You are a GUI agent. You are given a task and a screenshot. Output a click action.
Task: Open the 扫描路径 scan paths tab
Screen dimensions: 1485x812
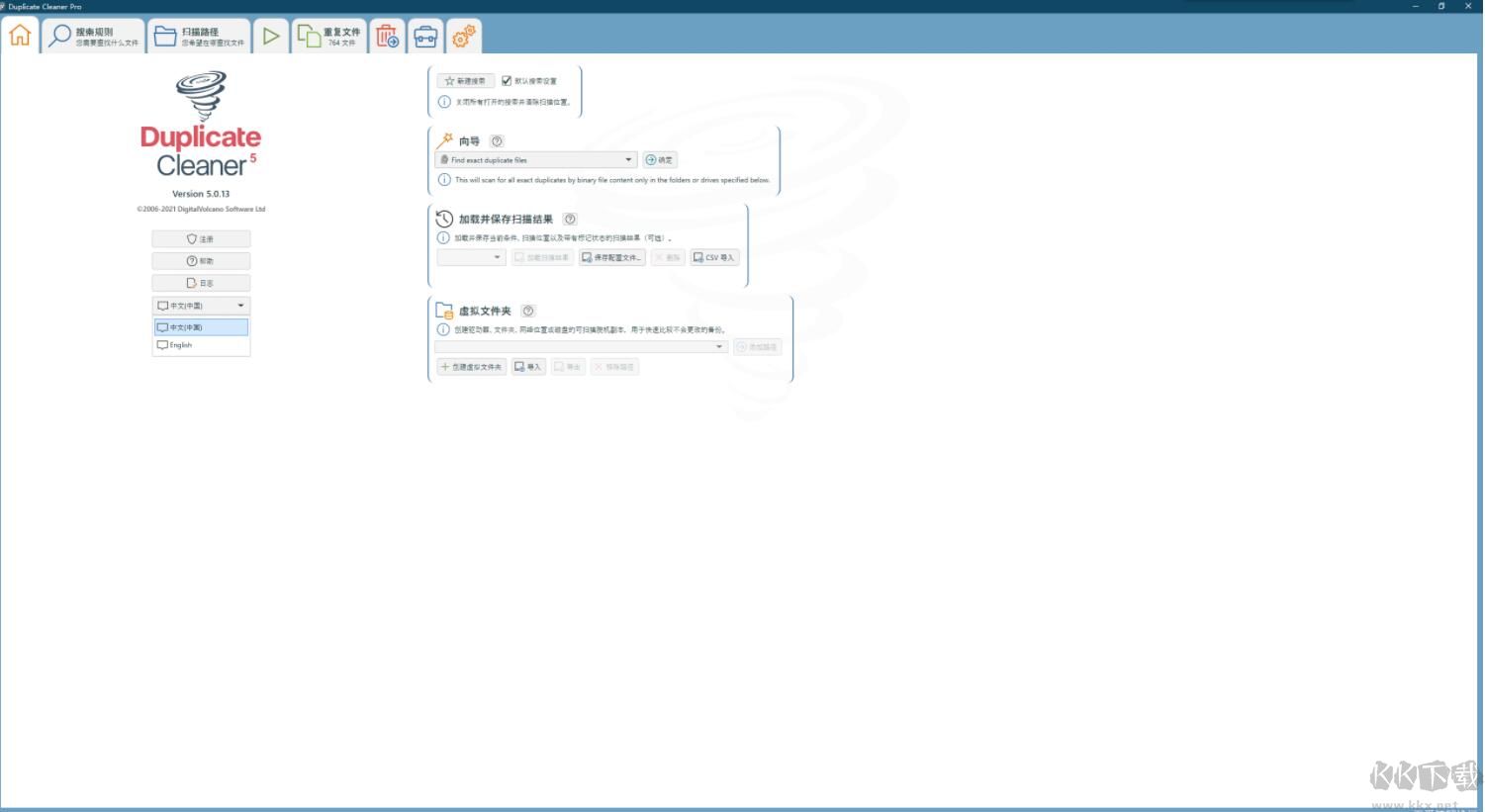click(x=198, y=35)
